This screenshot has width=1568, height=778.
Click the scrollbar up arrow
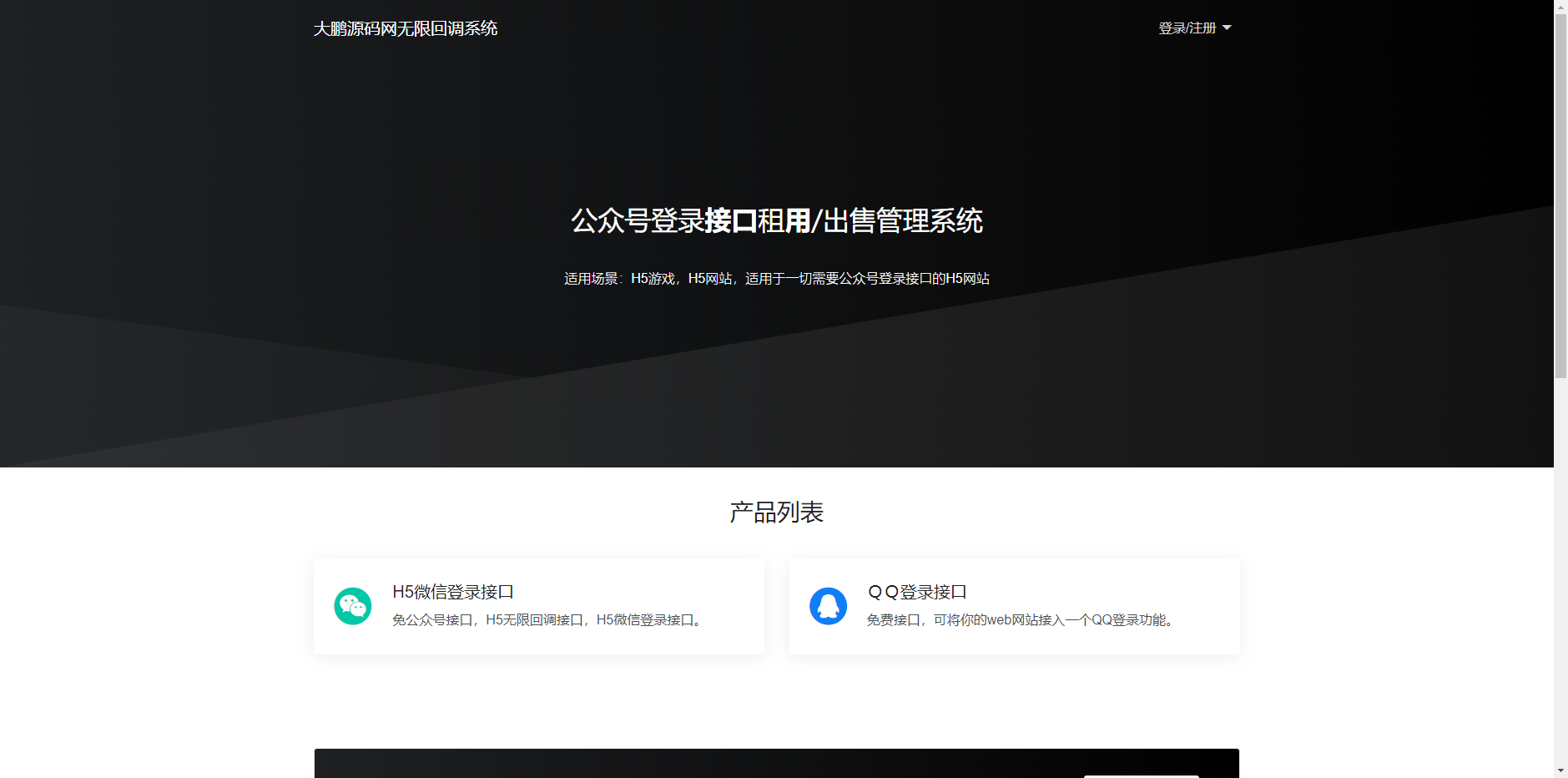click(1560, 6)
